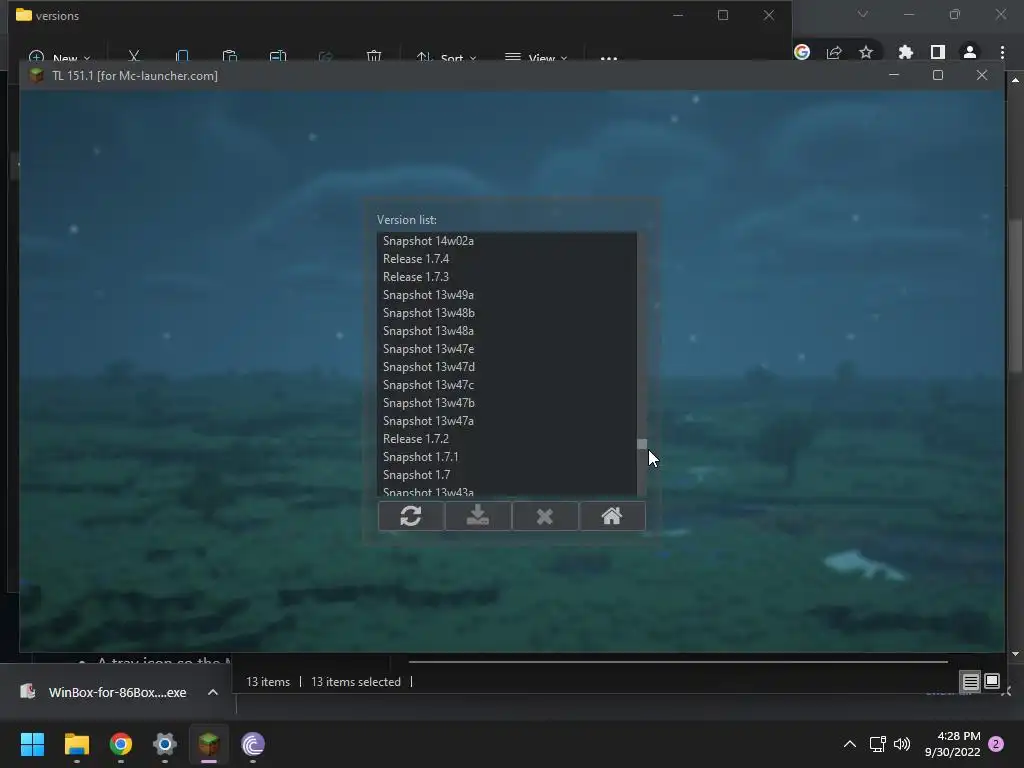Click the Chrome page scrollbar thumb

tap(1015, 295)
